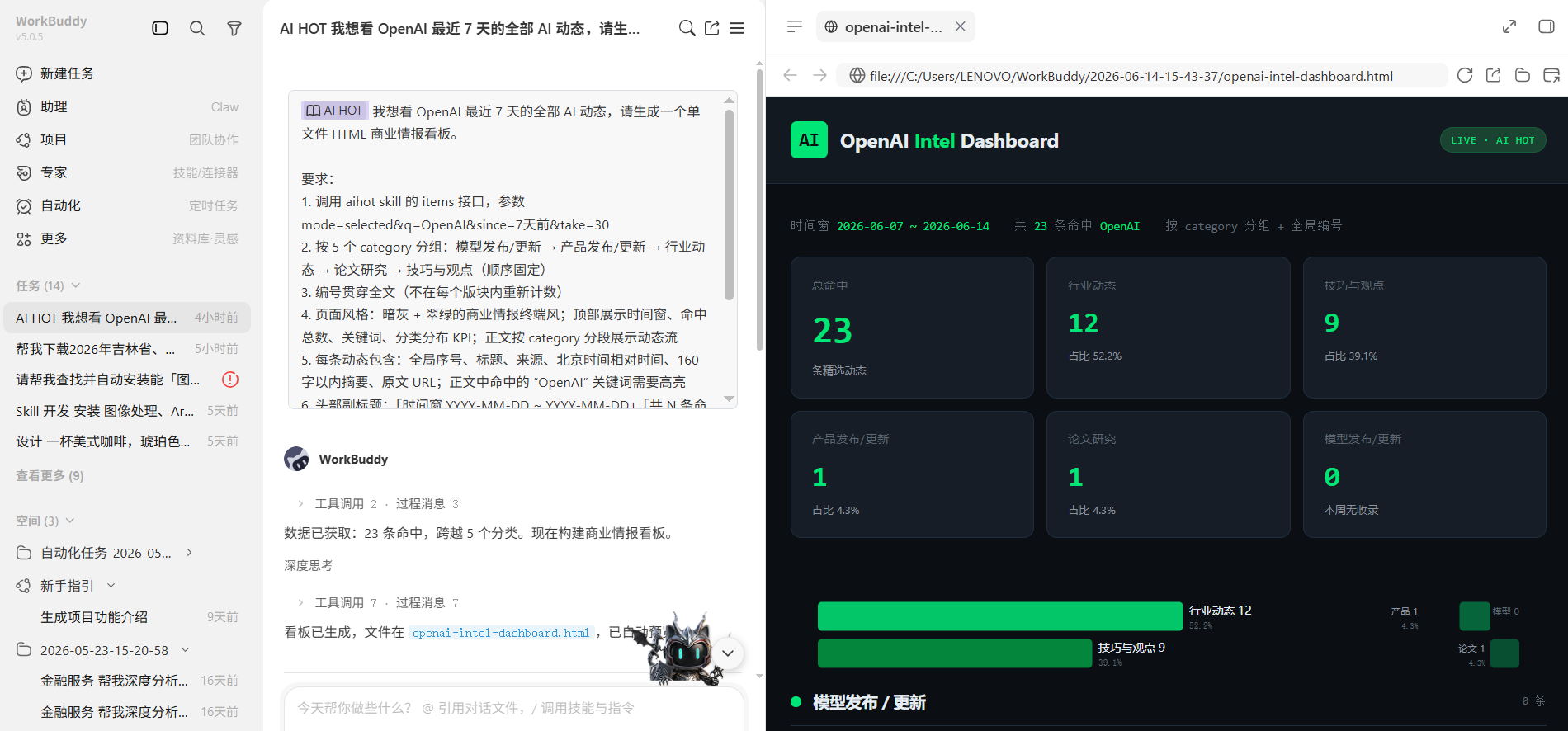Focus the 今天帮你做些什么 message input
The height and width of the screenshot is (731, 1568).
513,708
